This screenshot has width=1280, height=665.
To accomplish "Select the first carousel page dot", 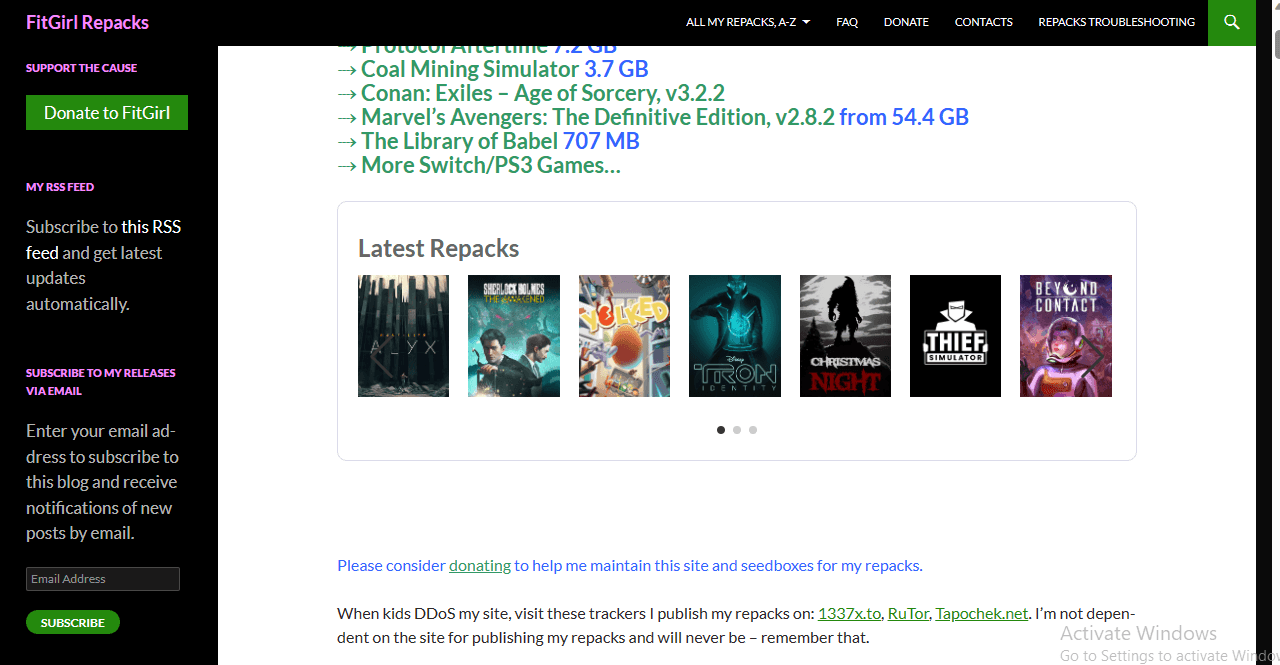I will 721,430.
